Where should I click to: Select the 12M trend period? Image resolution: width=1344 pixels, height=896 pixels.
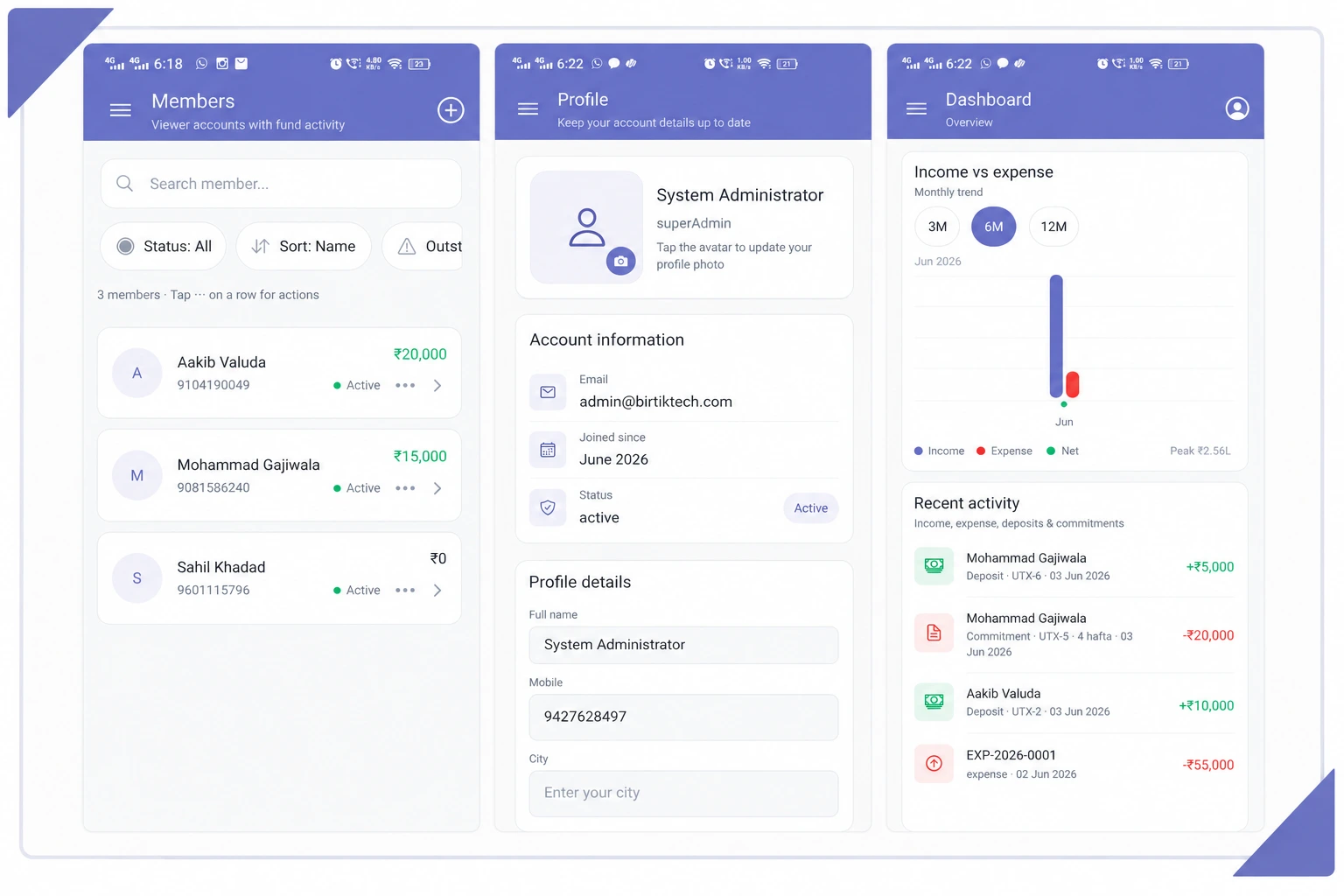tap(1053, 227)
